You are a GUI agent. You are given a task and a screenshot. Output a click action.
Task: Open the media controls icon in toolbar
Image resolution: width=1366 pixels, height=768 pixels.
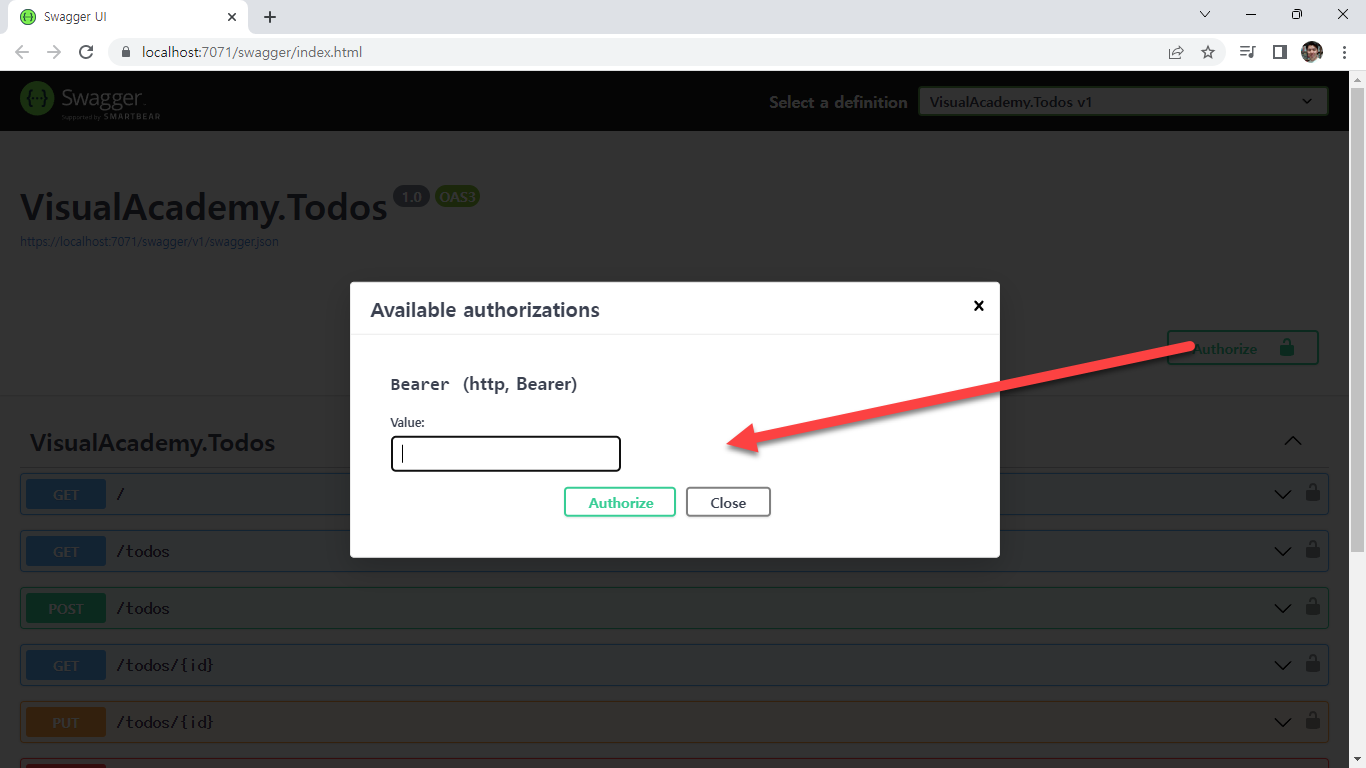pyautogui.click(x=1247, y=52)
